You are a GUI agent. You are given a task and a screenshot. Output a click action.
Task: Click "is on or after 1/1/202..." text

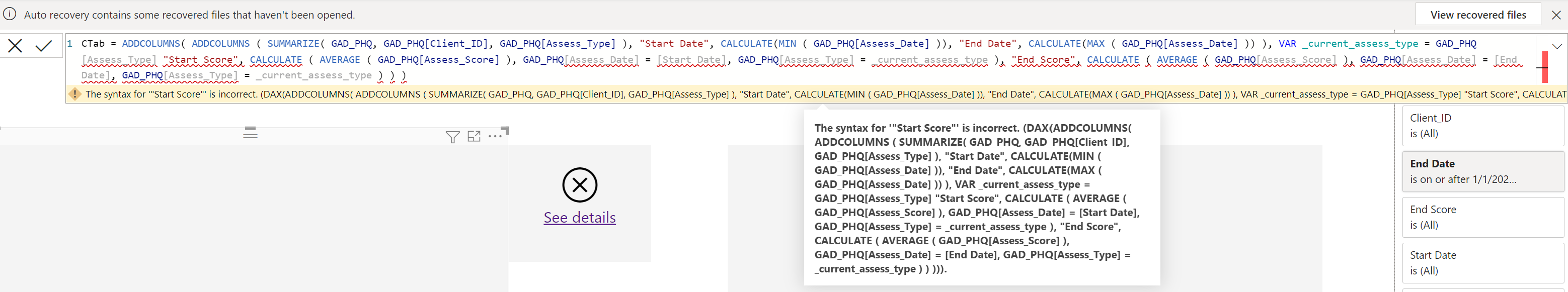click(x=1463, y=179)
